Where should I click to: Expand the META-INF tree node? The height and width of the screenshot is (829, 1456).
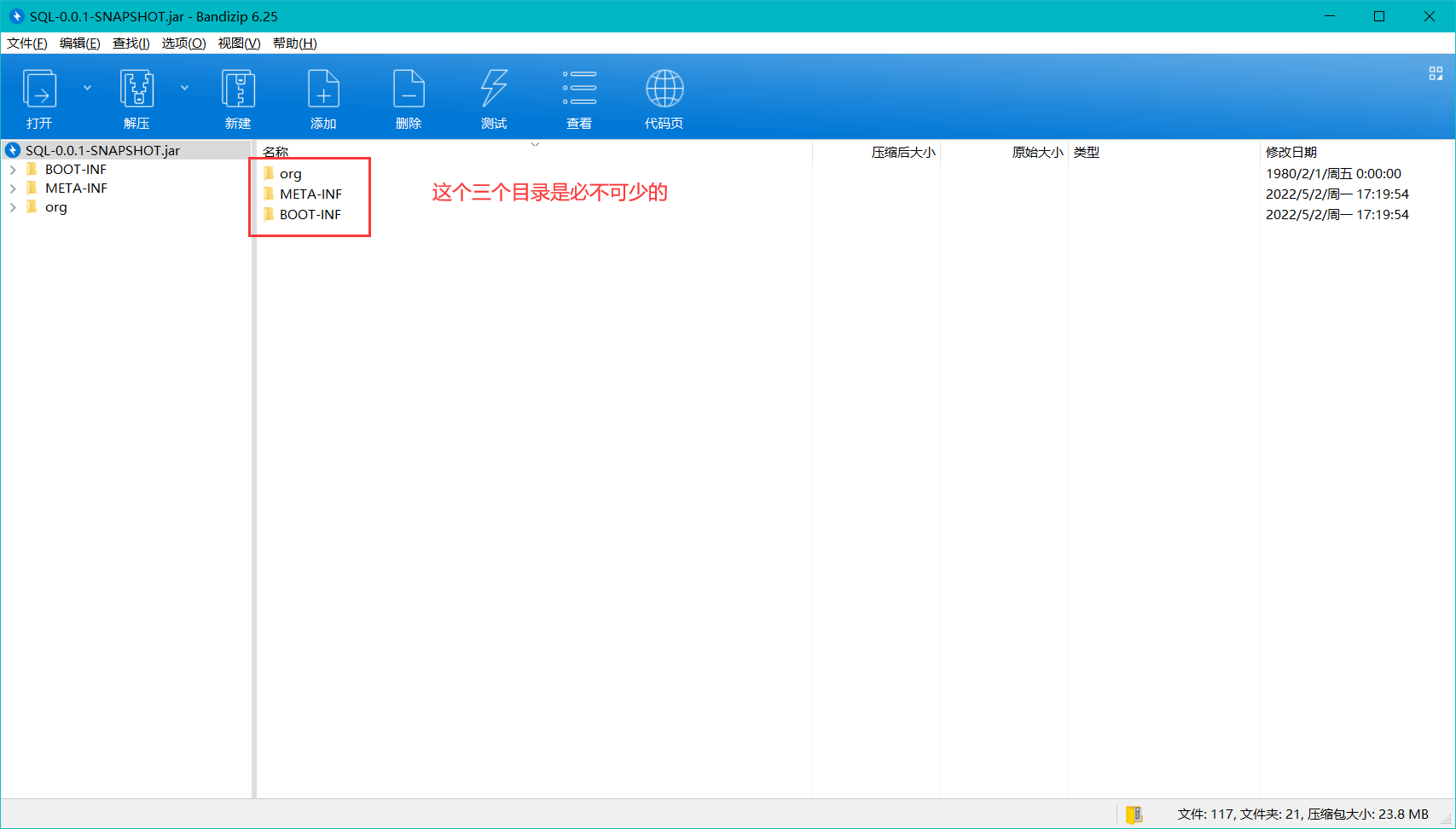pos(13,188)
